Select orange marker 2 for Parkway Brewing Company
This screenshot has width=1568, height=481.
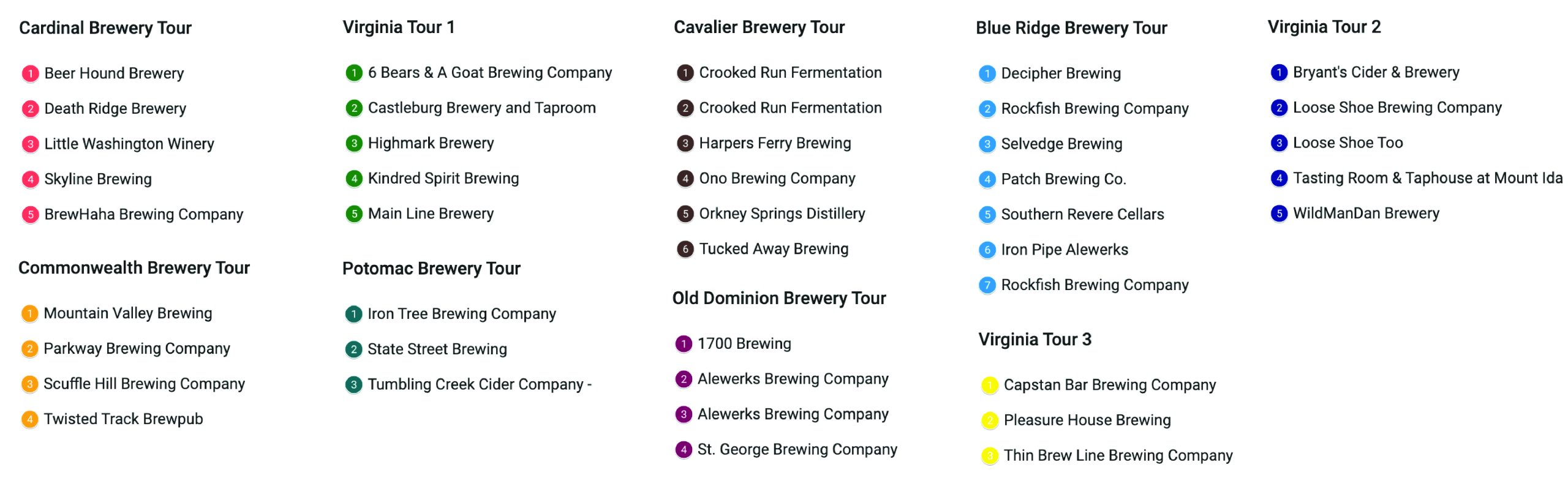pos(29,349)
